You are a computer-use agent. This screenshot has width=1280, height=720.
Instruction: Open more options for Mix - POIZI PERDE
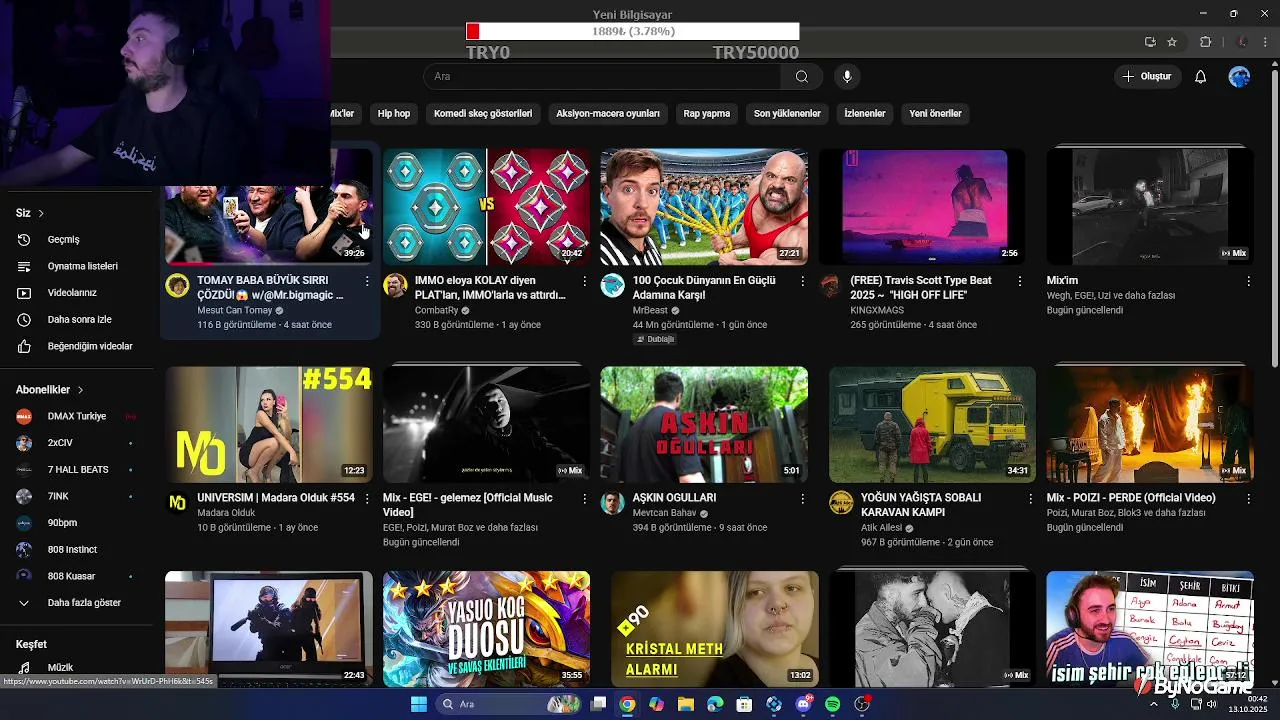(x=1248, y=498)
